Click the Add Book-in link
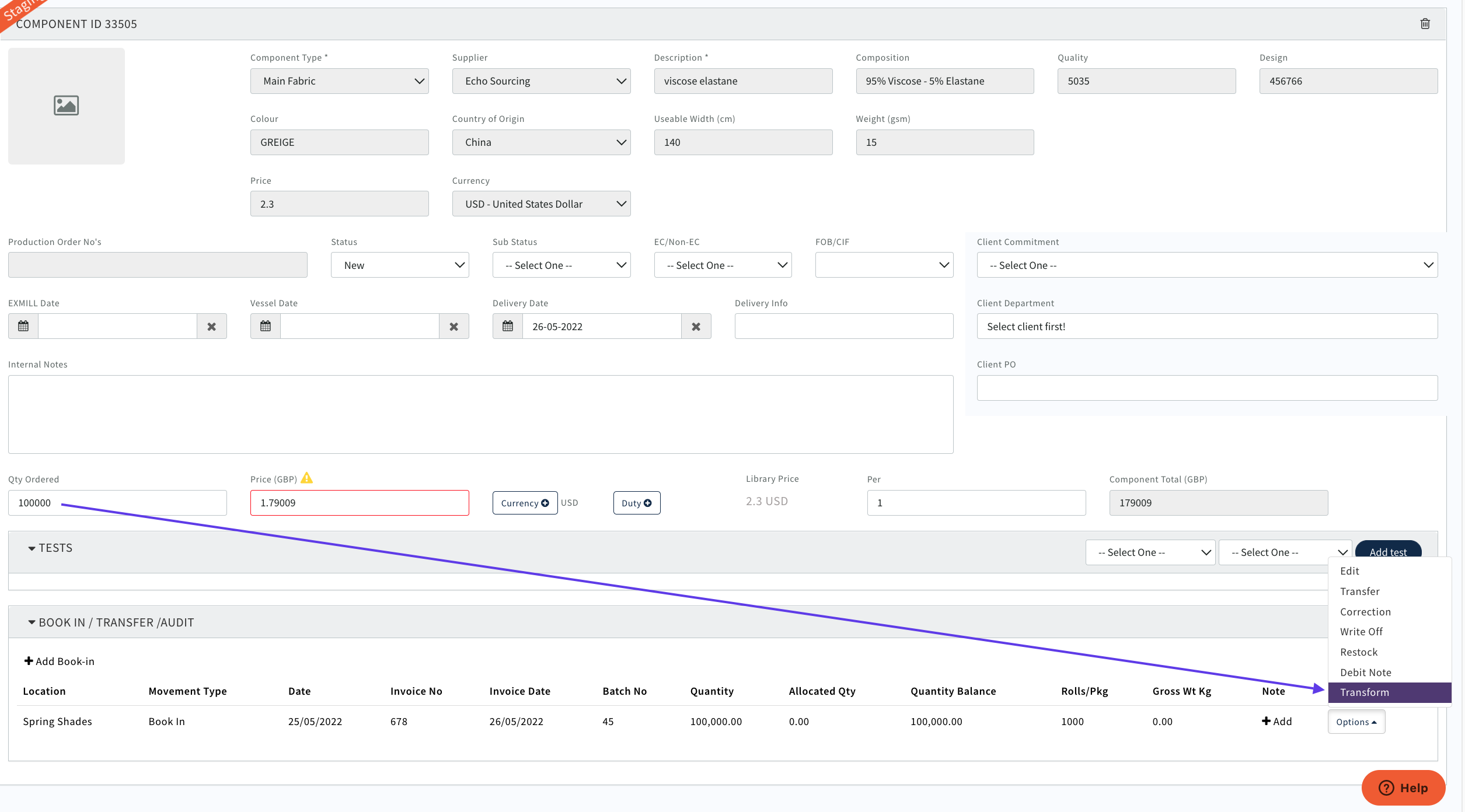1465x812 pixels. (60, 661)
